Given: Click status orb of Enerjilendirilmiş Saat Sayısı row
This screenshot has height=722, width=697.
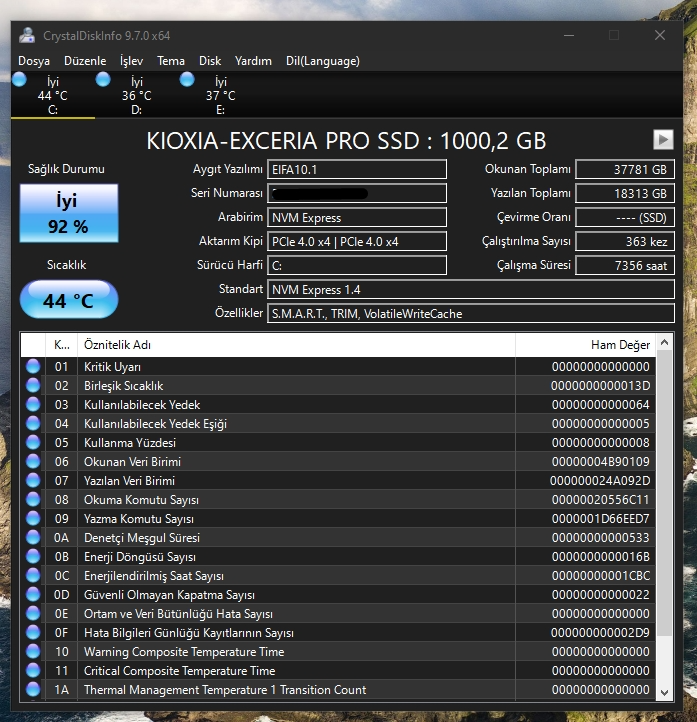Looking at the screenshot, I should coord(33,576).
